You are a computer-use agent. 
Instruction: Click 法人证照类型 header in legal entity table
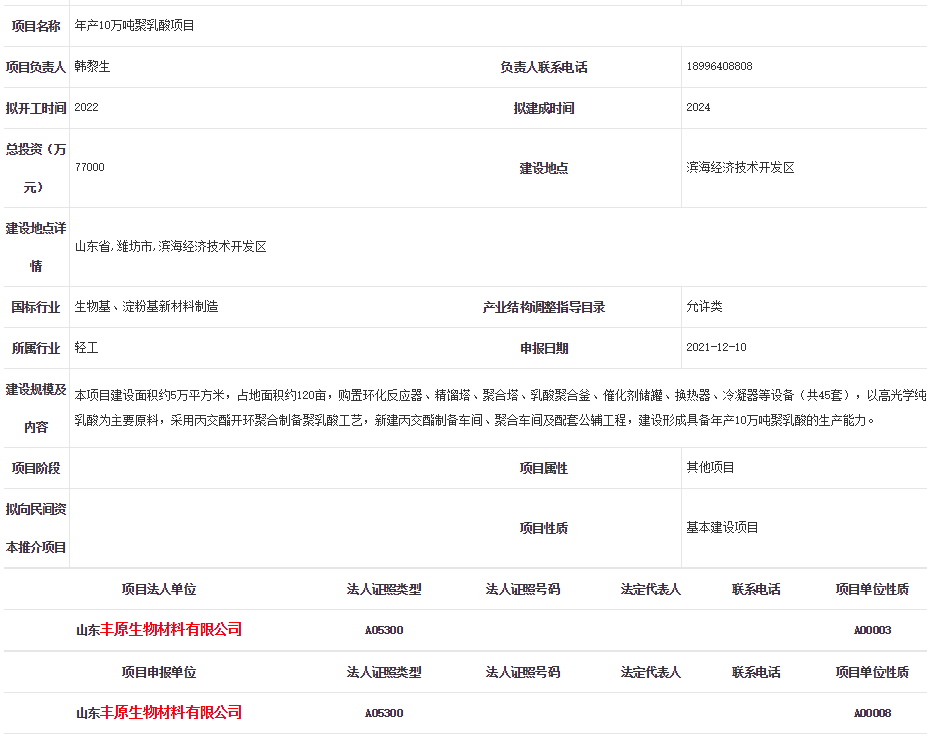click(384, 589)
